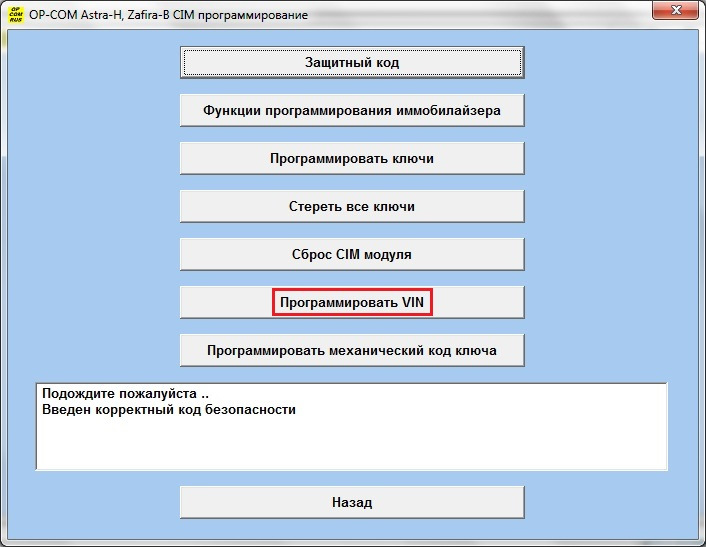Screen dimensions: 706x547
Task: Click Сброс CIM модуля button
Action: (352, 254)
